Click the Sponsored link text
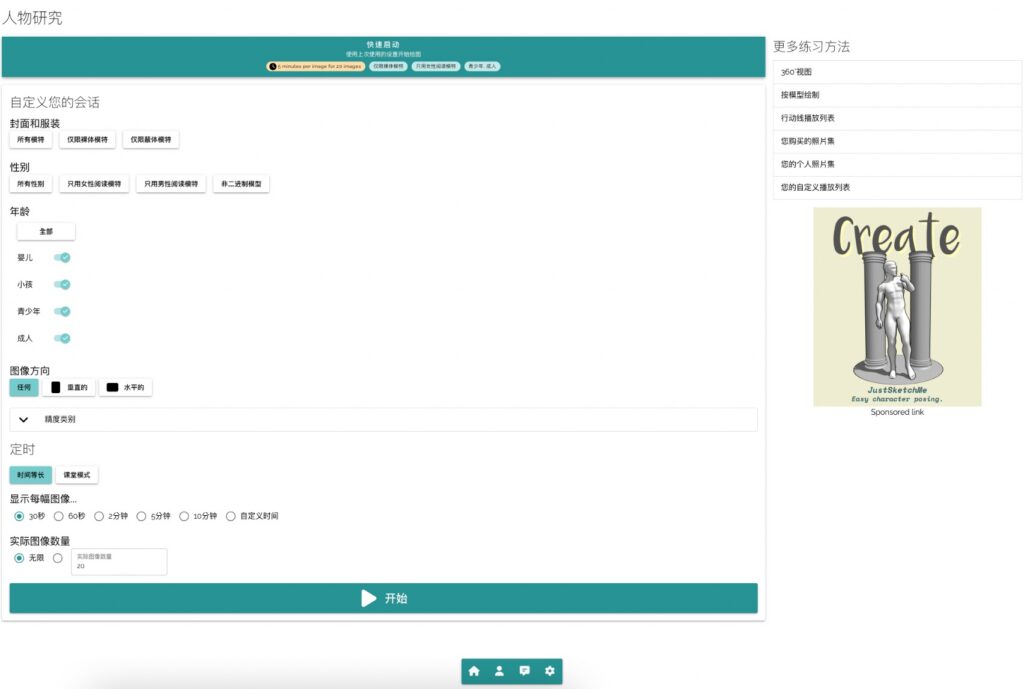The image size is (1024, 689). (x=897, y=412)
